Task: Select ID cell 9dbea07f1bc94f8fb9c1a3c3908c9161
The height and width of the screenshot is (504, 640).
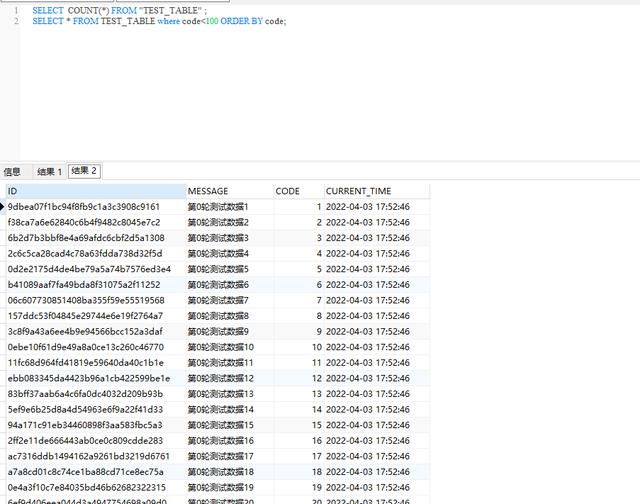Action: tap(96, 206)
